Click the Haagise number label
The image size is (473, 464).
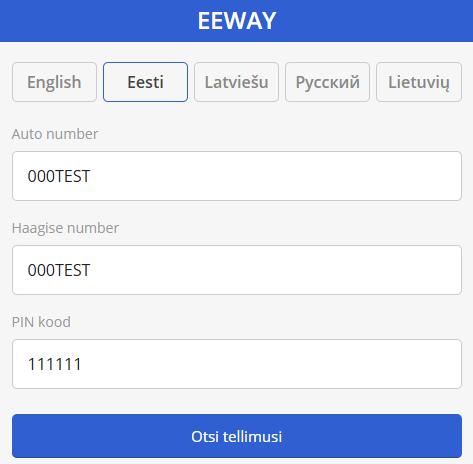point(65,228)
